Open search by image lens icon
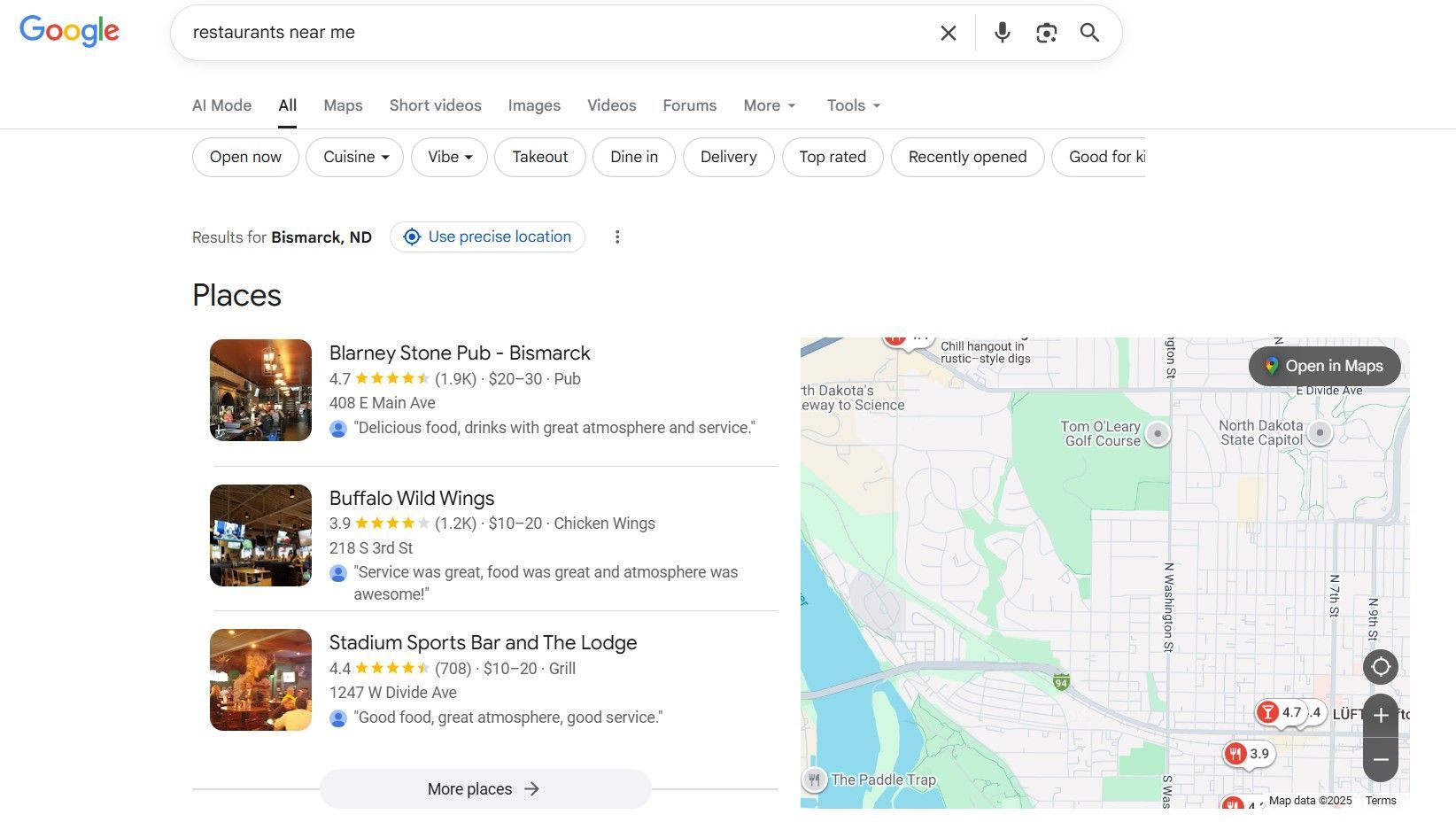Image resolution: width=1456 pixels, height=830 pixels. [x=1046, y=33]
